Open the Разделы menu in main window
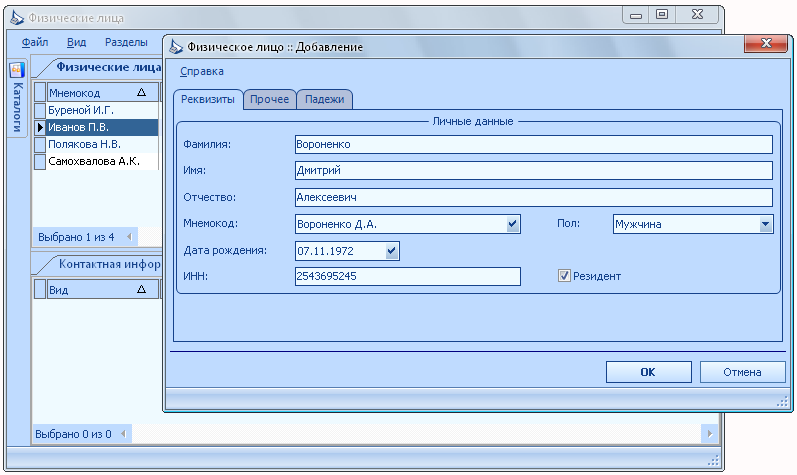 point(126,42)
